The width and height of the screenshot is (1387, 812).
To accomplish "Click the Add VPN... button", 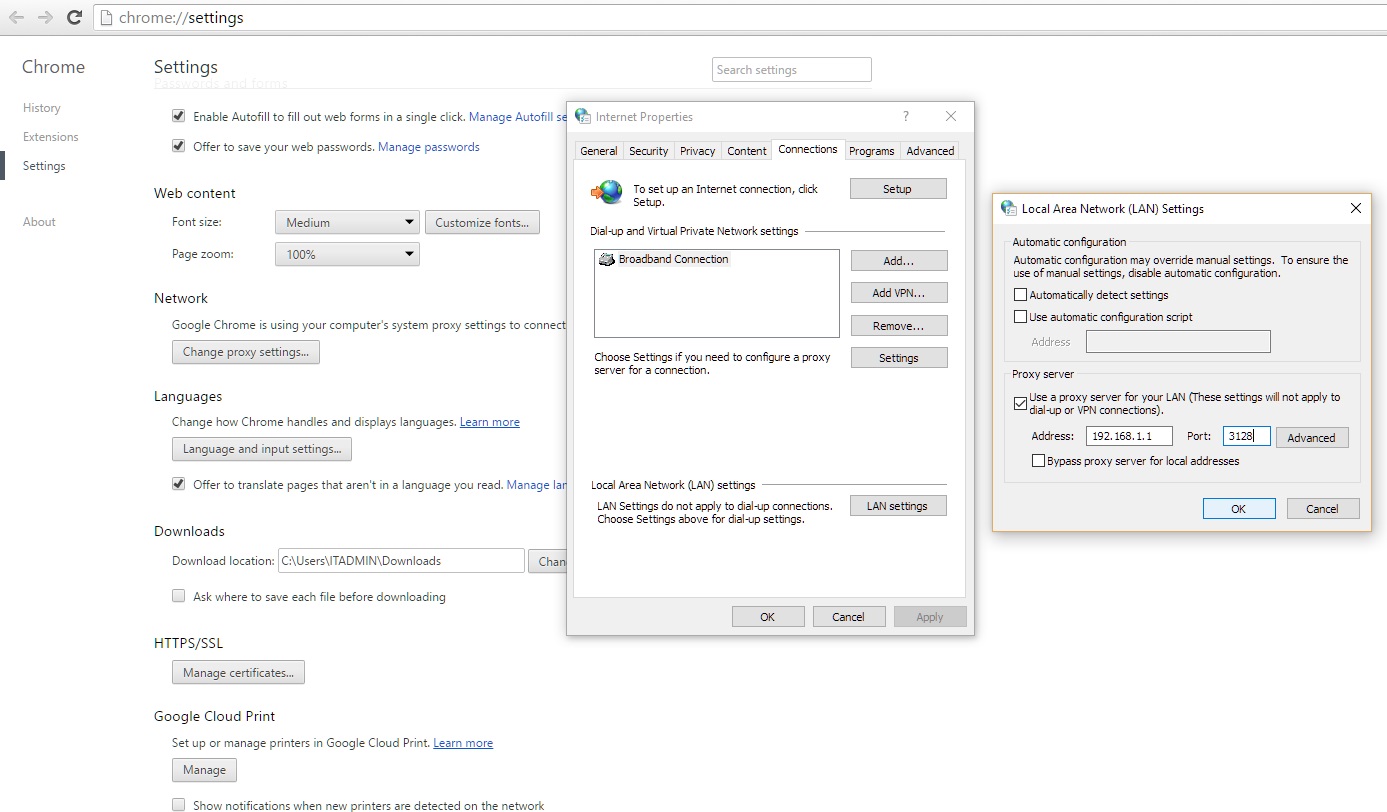I will (899, 293).
